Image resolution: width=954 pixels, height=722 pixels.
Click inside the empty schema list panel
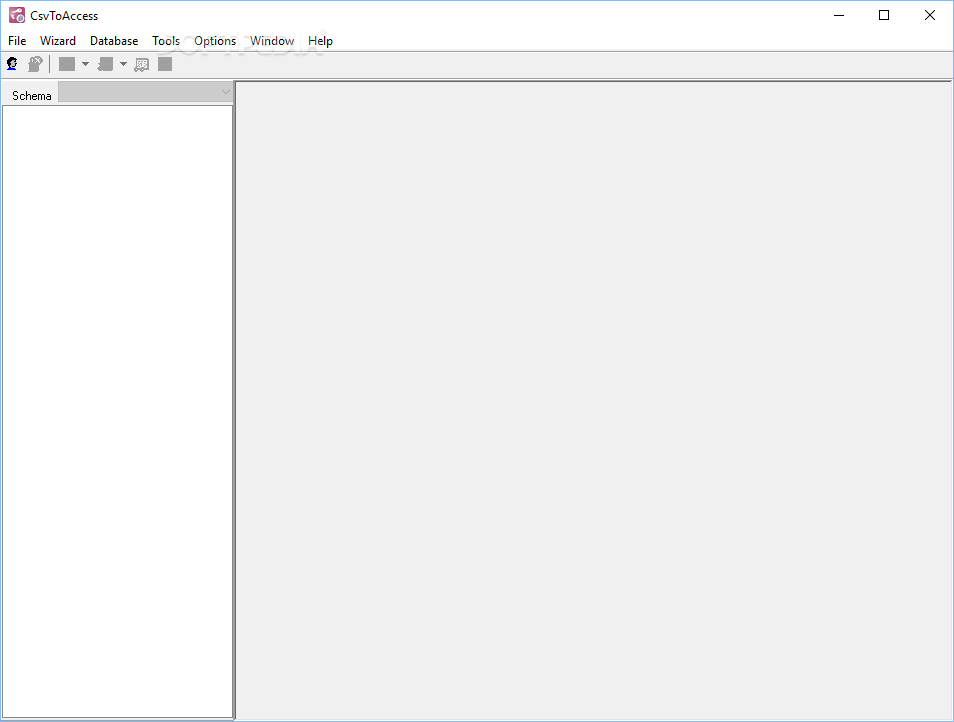click(x=117, y=411)
